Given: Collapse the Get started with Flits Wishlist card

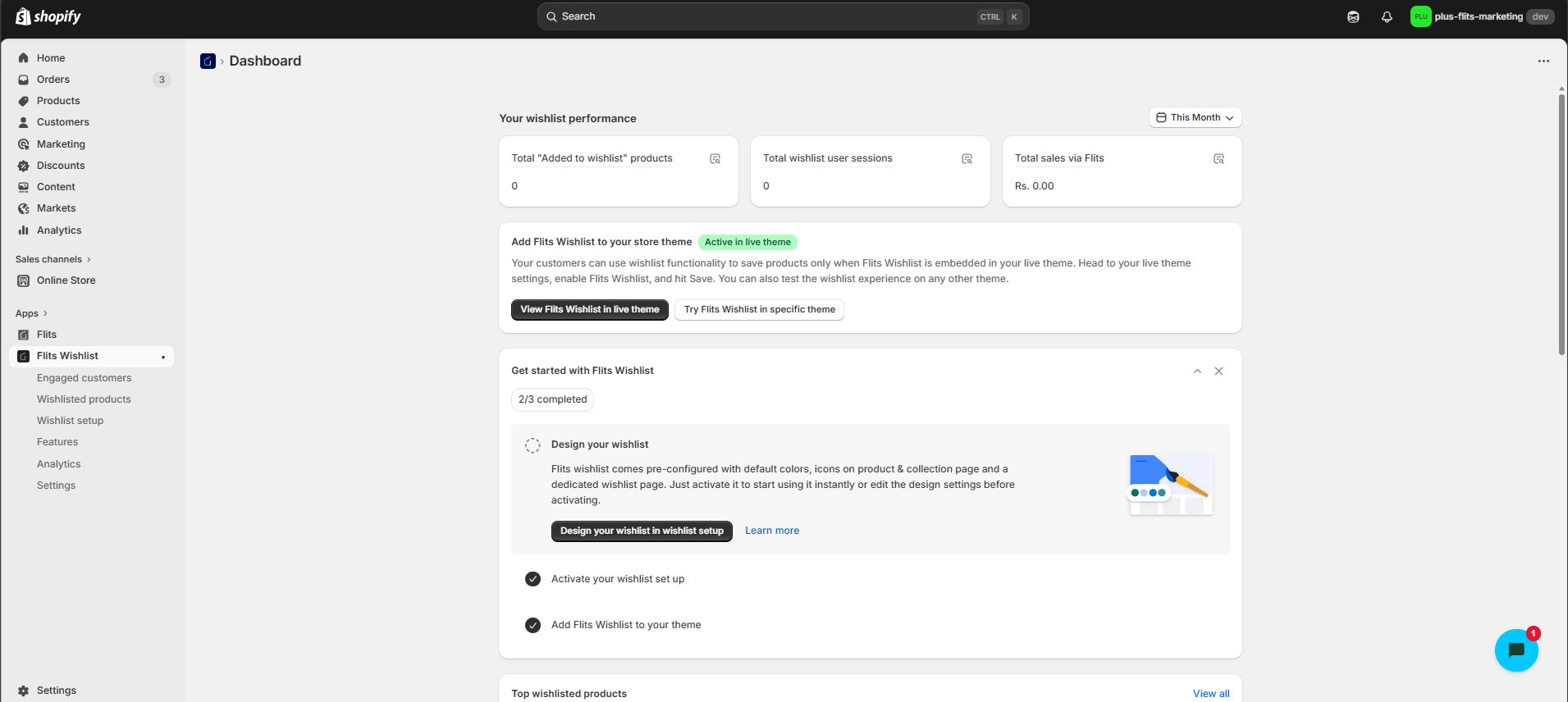Looking at the screenshot, I should click(1197, 372).
